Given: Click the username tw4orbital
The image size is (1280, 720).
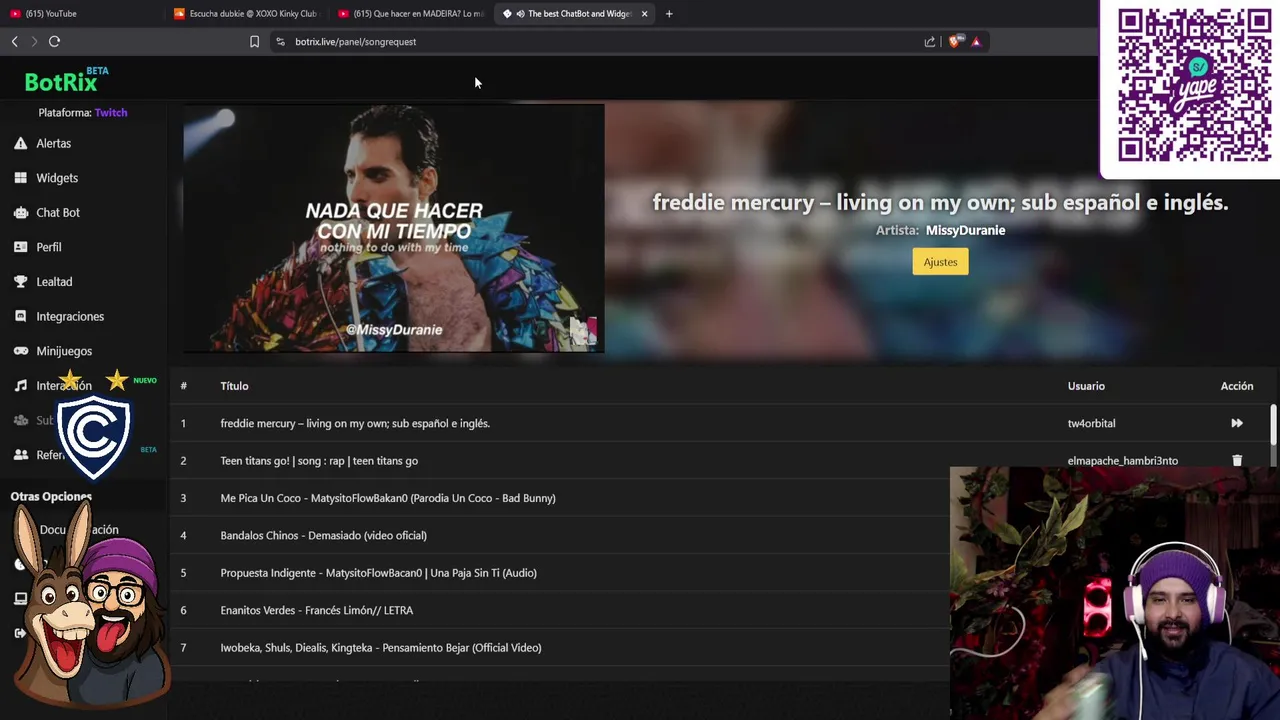Looking at the screenshot, I should click(x=1091, y=423).
